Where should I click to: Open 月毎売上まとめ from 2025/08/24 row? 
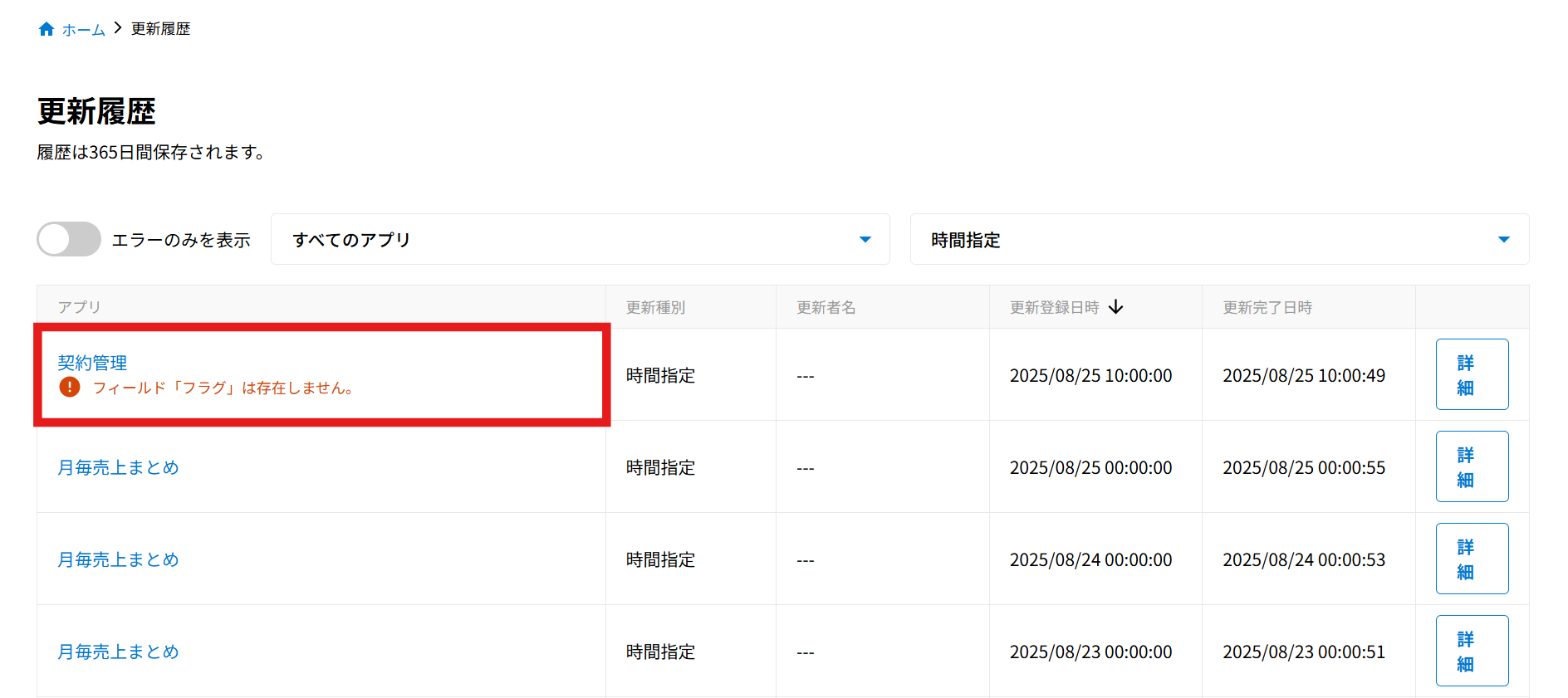click(x=118, y=559)
